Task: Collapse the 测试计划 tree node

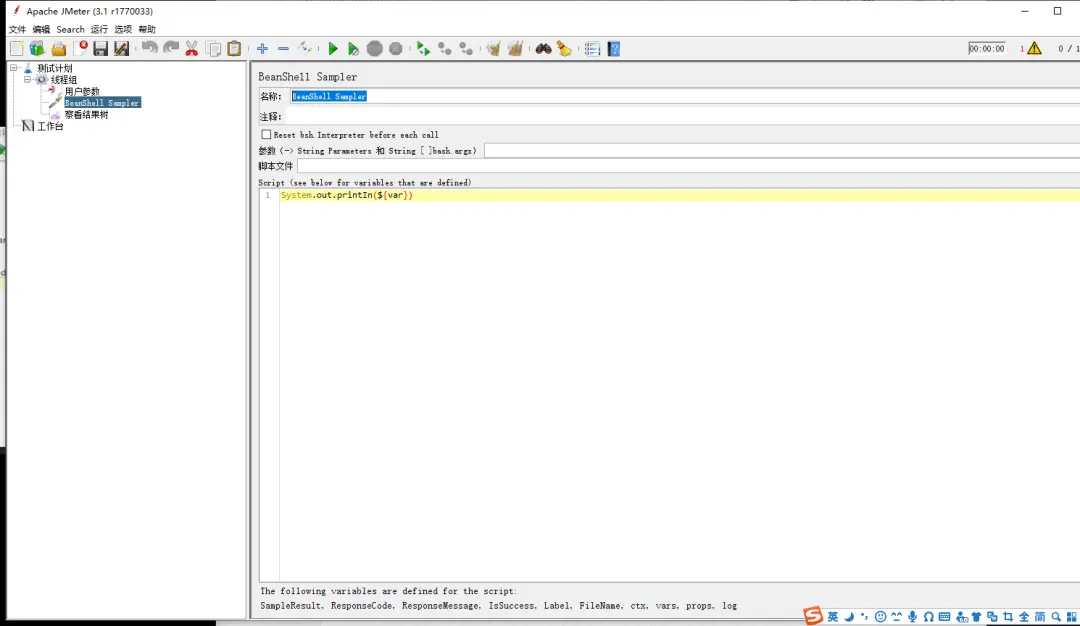Action: (x=13, y=67)
